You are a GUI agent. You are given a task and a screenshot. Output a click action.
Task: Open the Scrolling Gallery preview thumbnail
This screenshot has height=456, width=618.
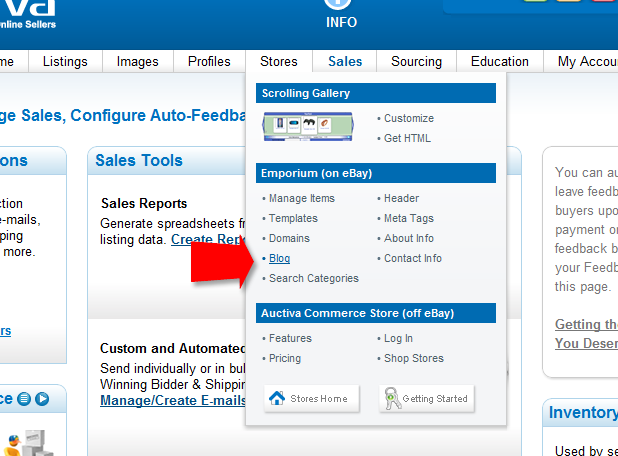point(308,127)
